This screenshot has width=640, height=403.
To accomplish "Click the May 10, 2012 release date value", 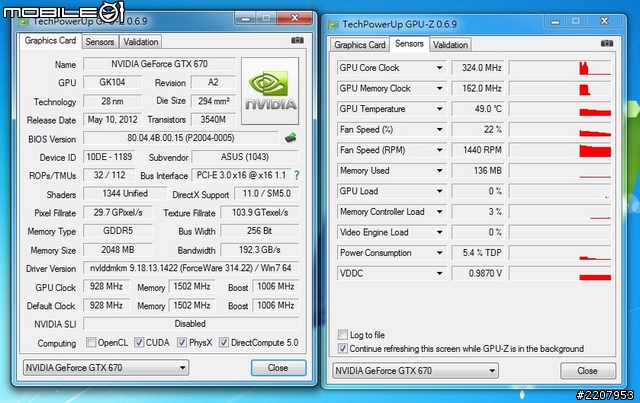I will pyautogui.click(x=113, y=120).
